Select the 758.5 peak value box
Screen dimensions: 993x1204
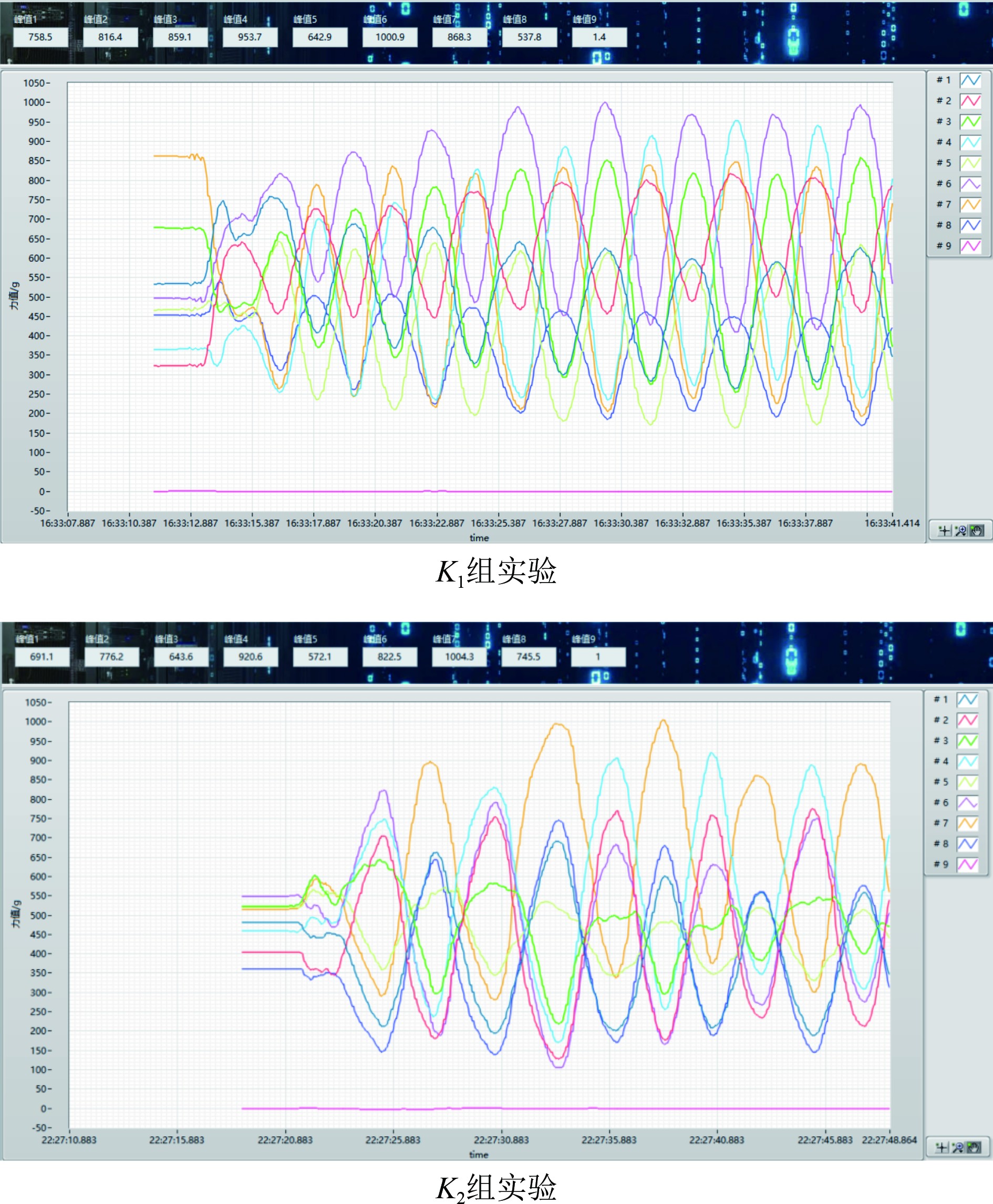click(40, 37)
